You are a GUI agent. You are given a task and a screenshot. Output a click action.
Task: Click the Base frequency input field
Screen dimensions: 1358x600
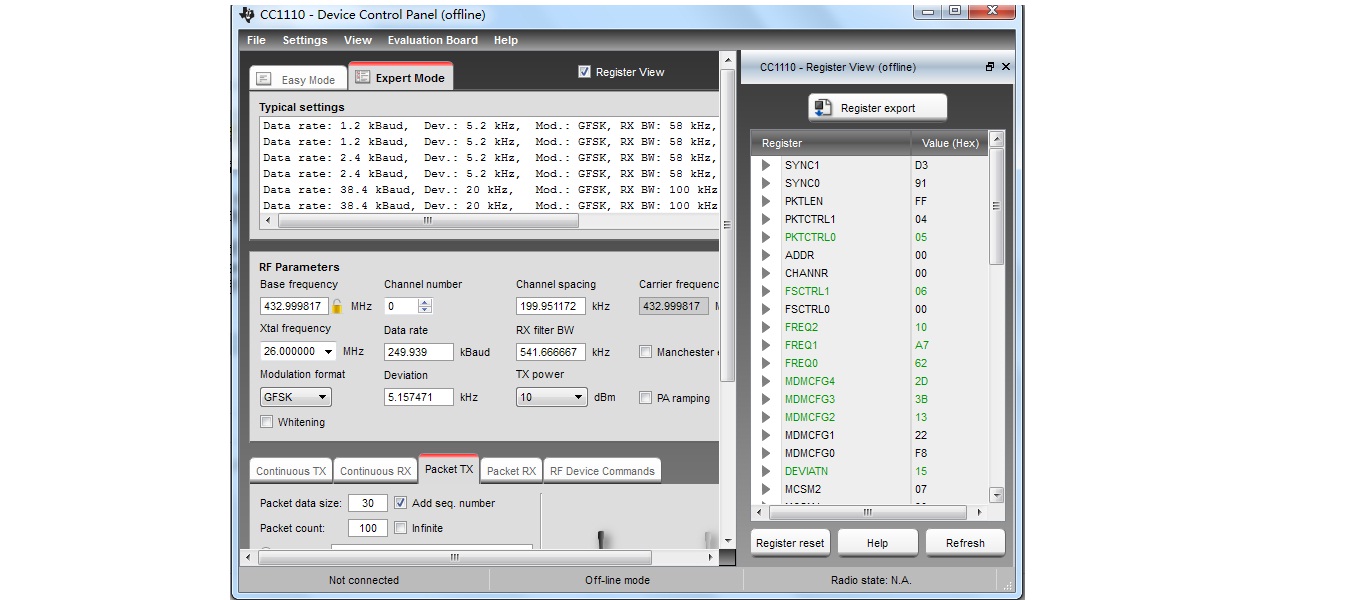point(294,306)
